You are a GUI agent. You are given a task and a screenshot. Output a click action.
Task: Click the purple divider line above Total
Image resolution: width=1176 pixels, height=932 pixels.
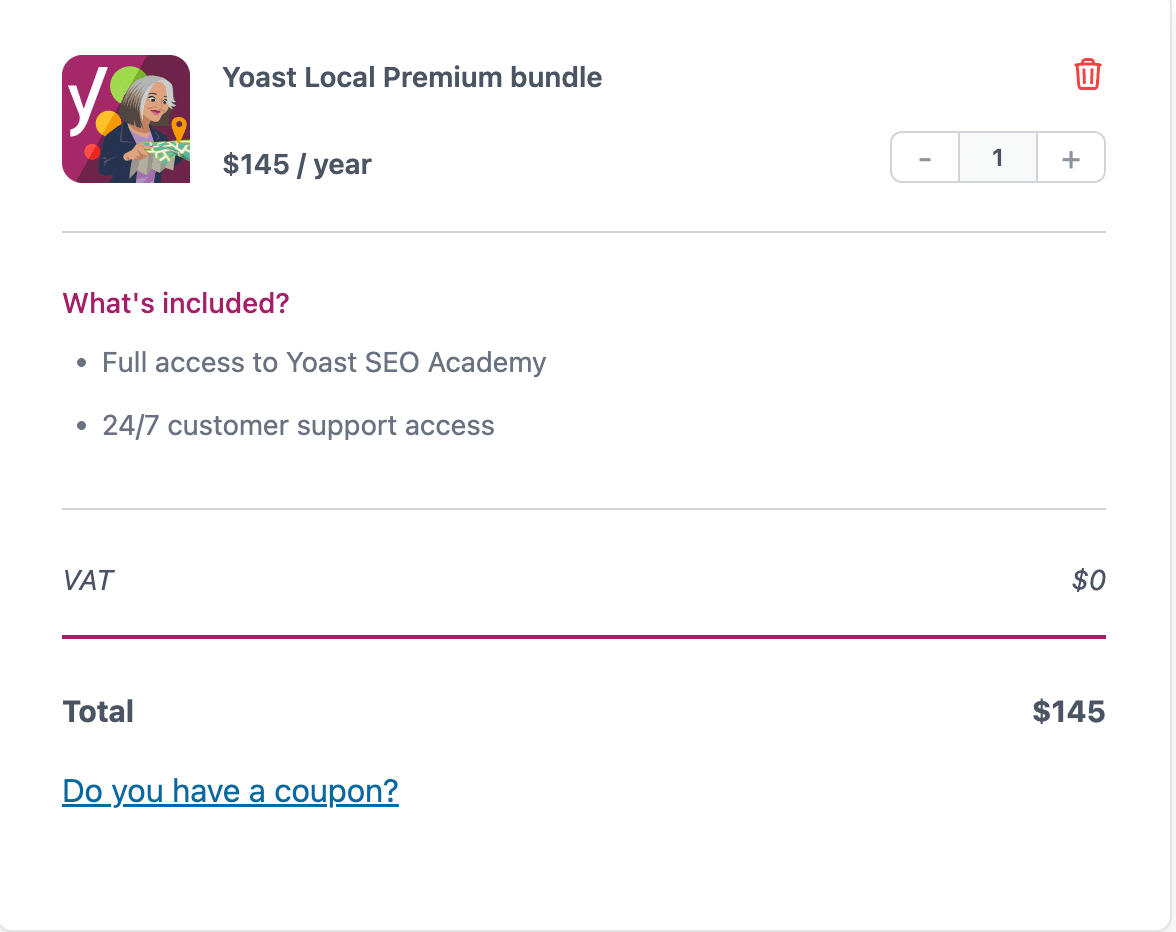coord(583,636)
